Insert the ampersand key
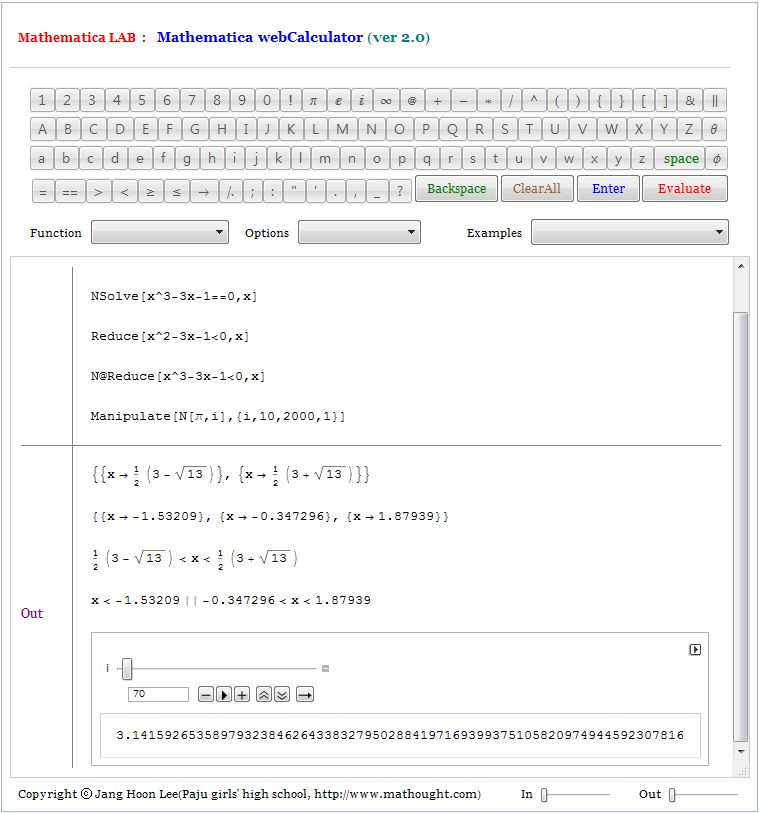The height and width of the screenshot is (813, 759). point(690,101)
